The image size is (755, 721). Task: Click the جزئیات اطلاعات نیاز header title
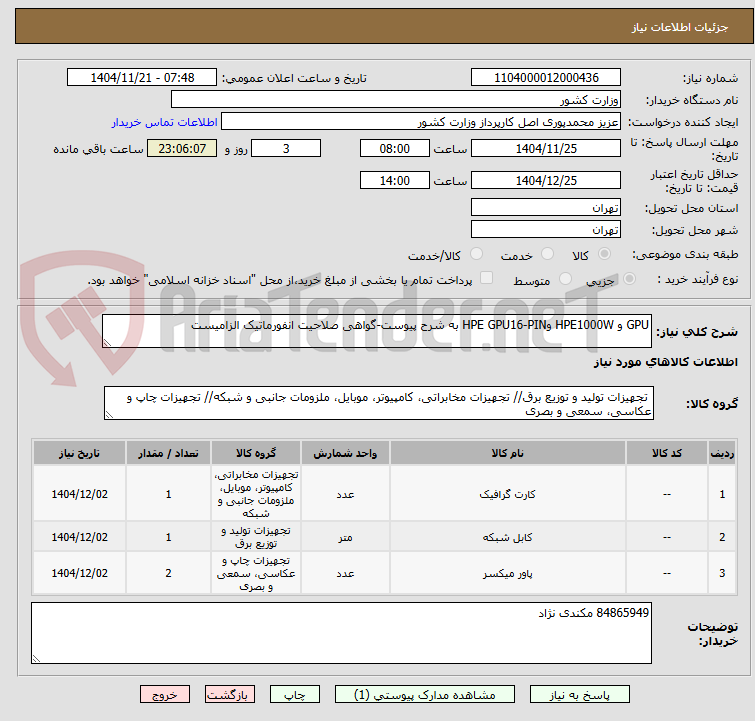pos(679,27)
